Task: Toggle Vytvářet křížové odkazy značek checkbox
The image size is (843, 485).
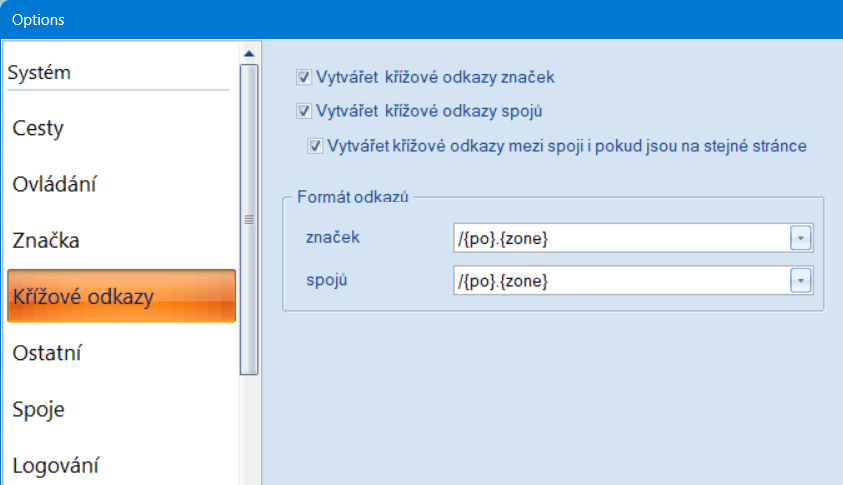Action: click(304, 77)
